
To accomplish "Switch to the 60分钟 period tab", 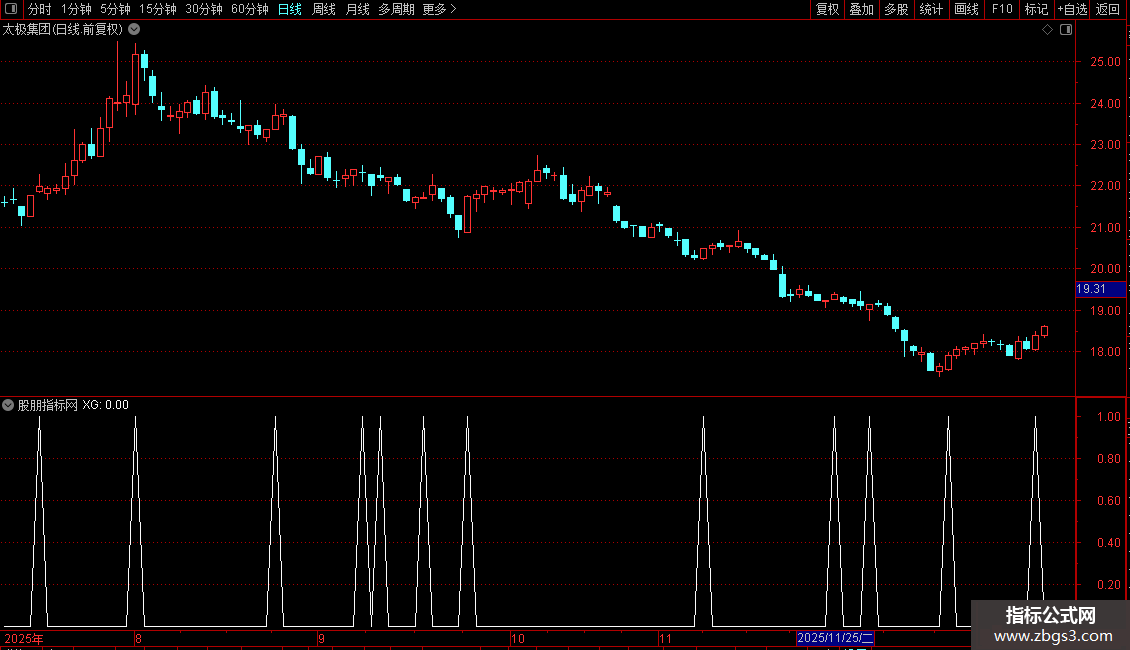I will (249, 9).
